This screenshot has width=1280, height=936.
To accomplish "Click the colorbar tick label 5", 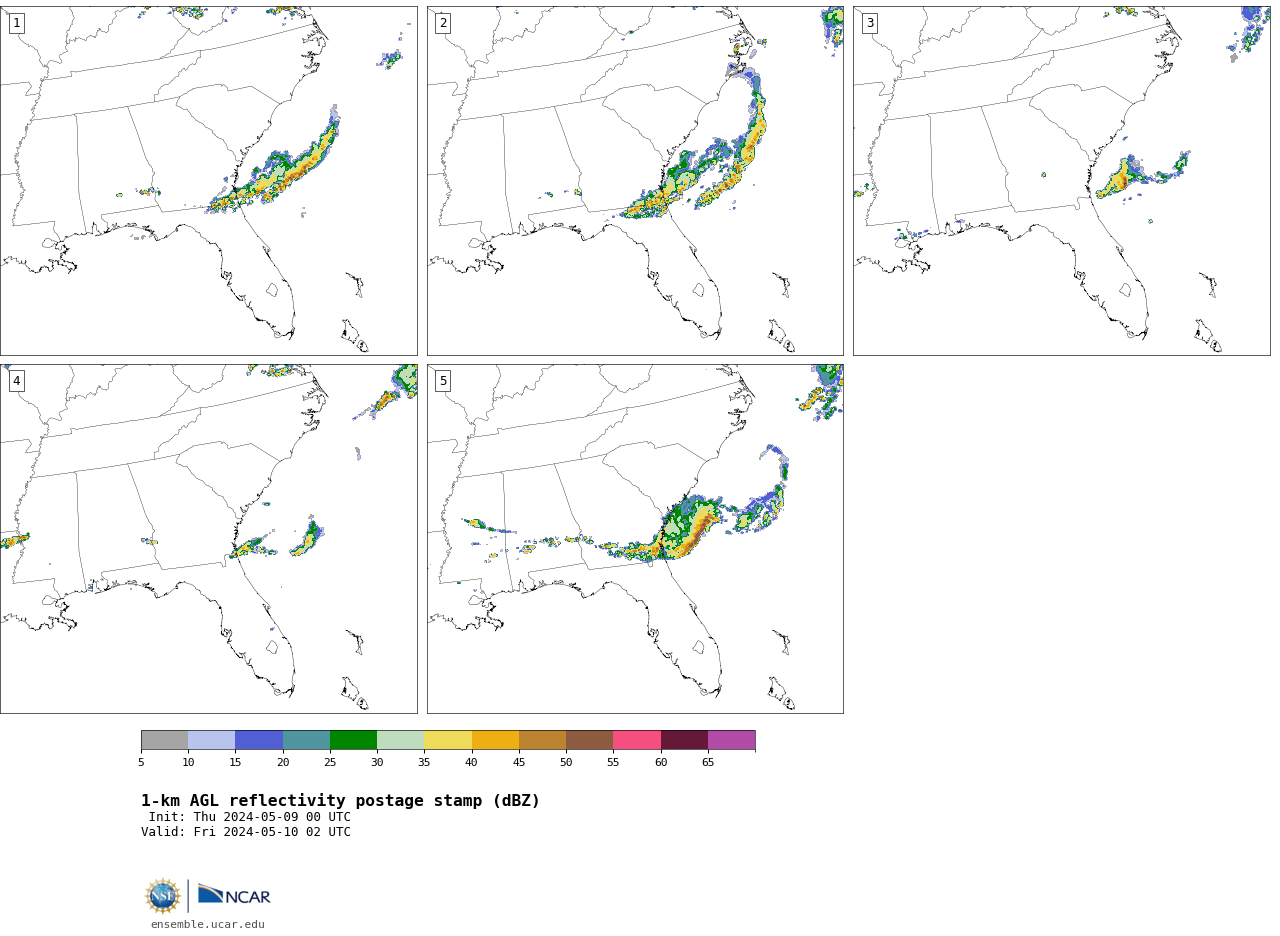I will tap(141, 763).
